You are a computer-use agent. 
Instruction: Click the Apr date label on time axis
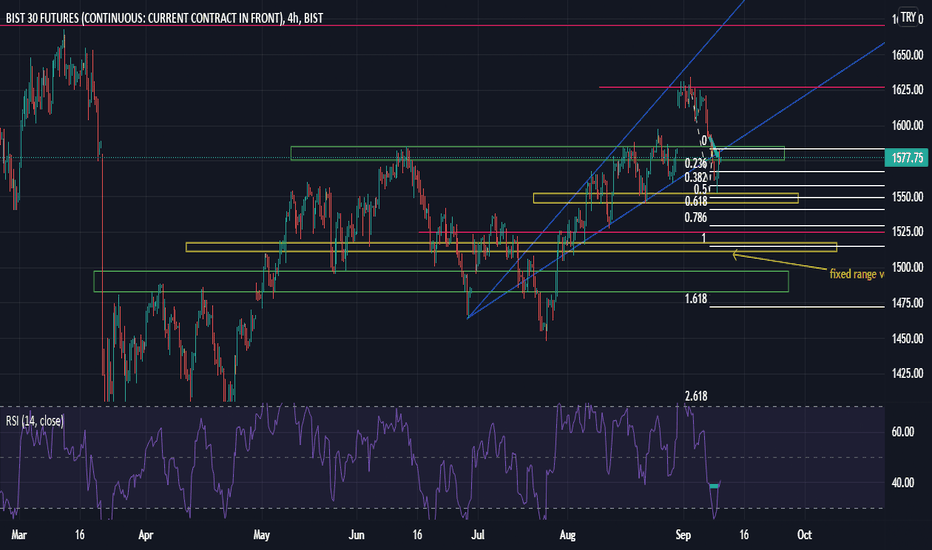[x=146, y=535]
